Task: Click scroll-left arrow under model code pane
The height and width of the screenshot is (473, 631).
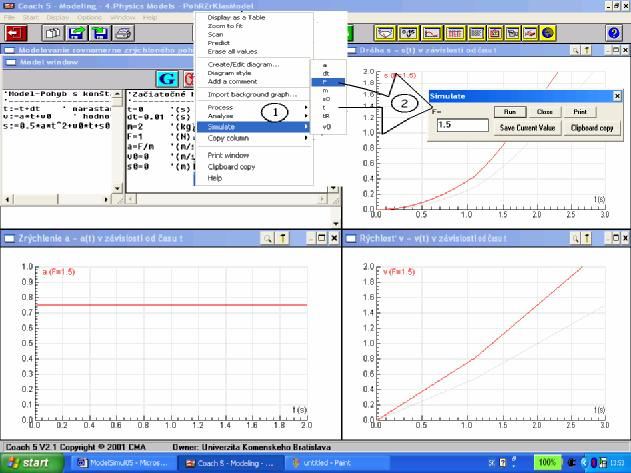Action: click(x=6, y=199)
